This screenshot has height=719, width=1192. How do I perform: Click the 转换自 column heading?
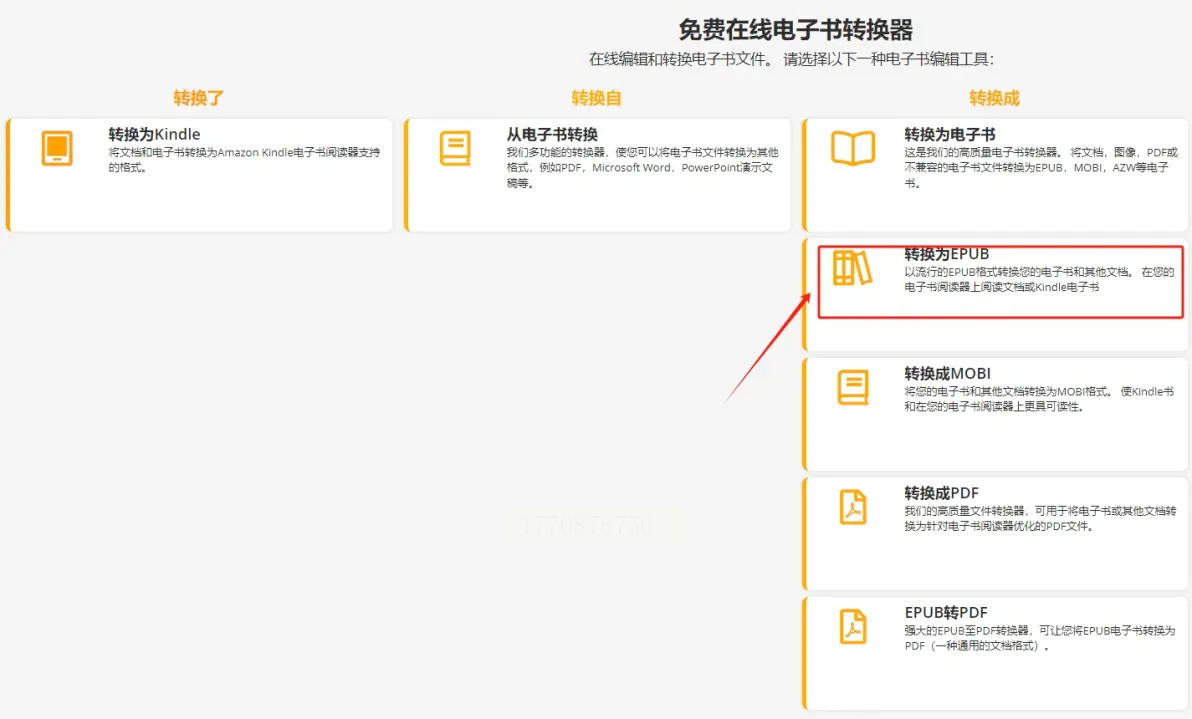point(596,98)
